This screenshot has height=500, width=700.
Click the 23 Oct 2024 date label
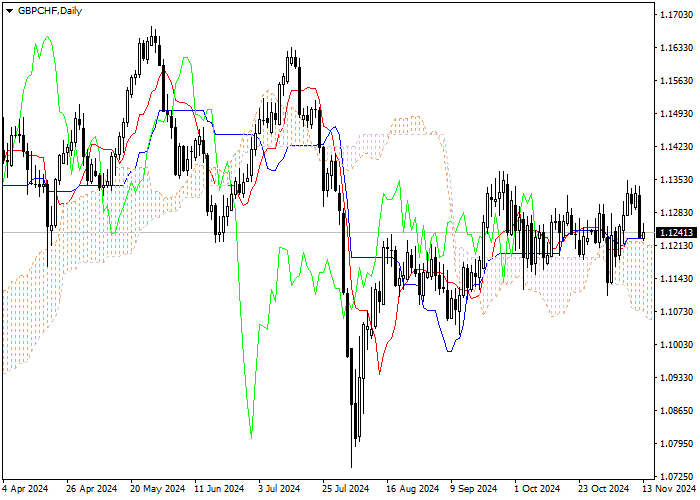[604, 489]
